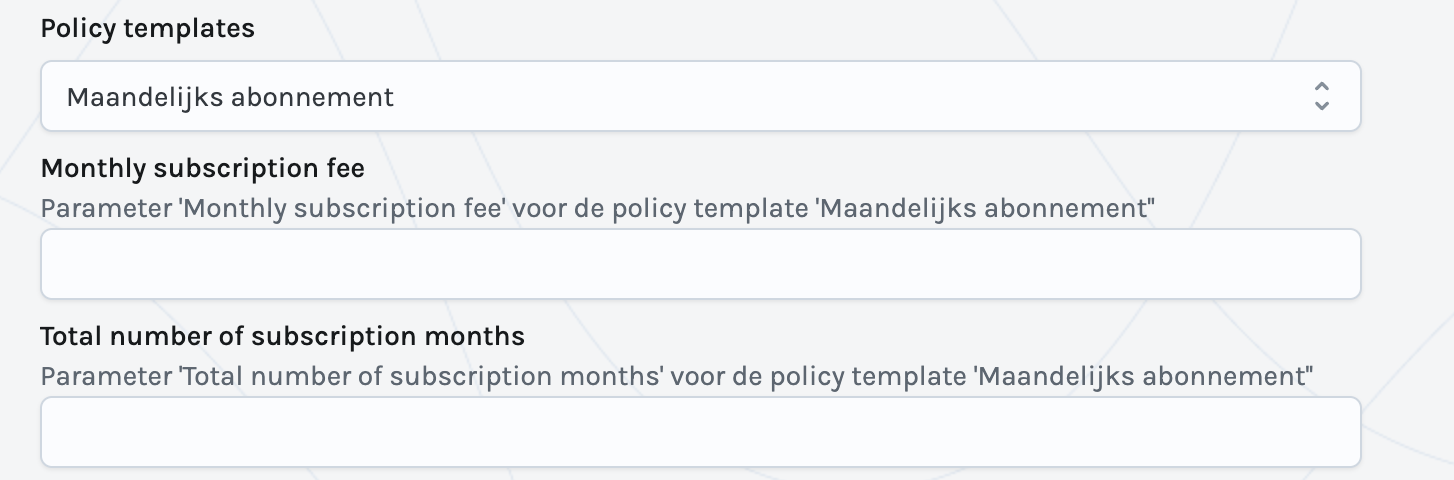
Task: Click the right end of the monthly fee textbox
Action: pyautogui.click(x=1340, y=264)
